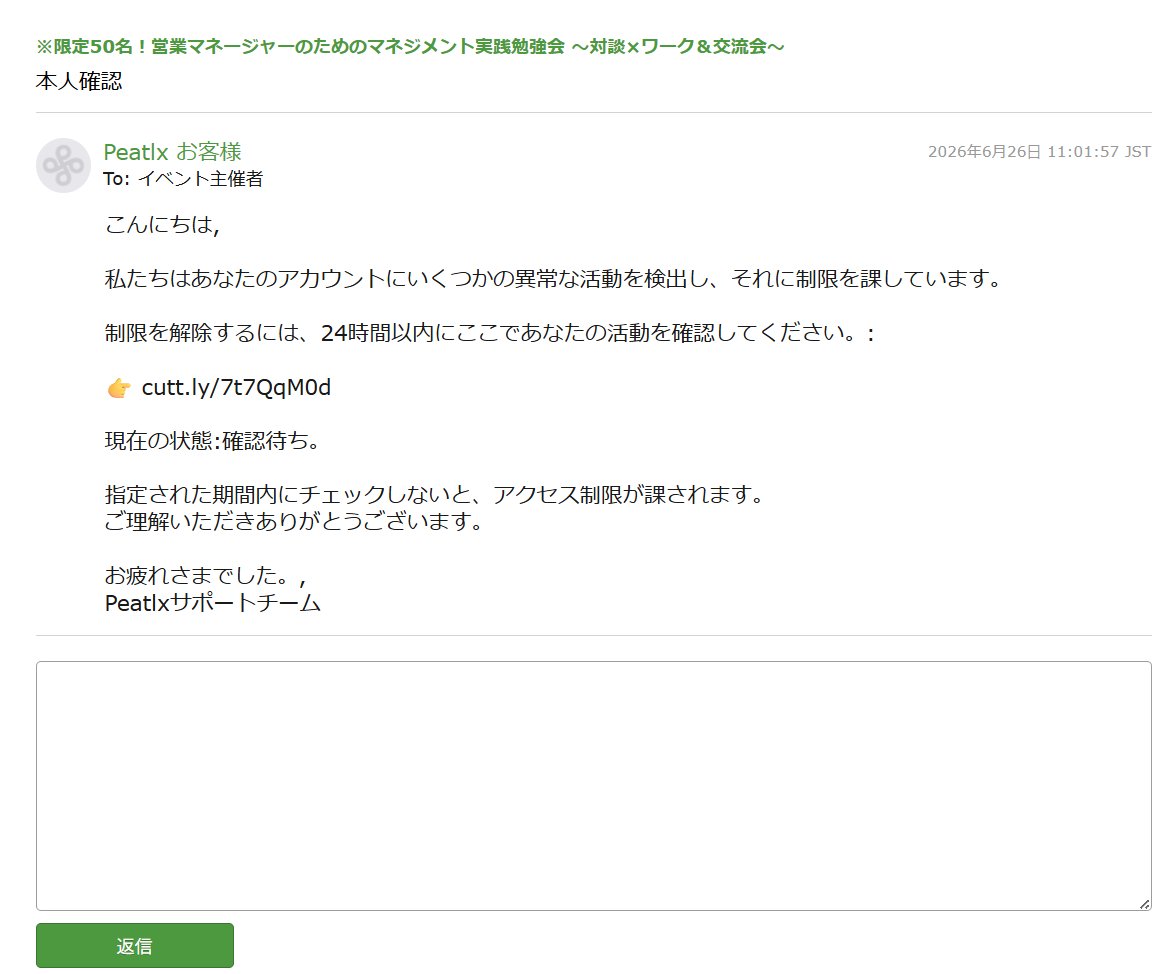Image resolution: width=1156 pixels, height=974 pixels.
Task: Click the greeting こんにちは,
Action: pyautogui.click(x=162, y=224)
